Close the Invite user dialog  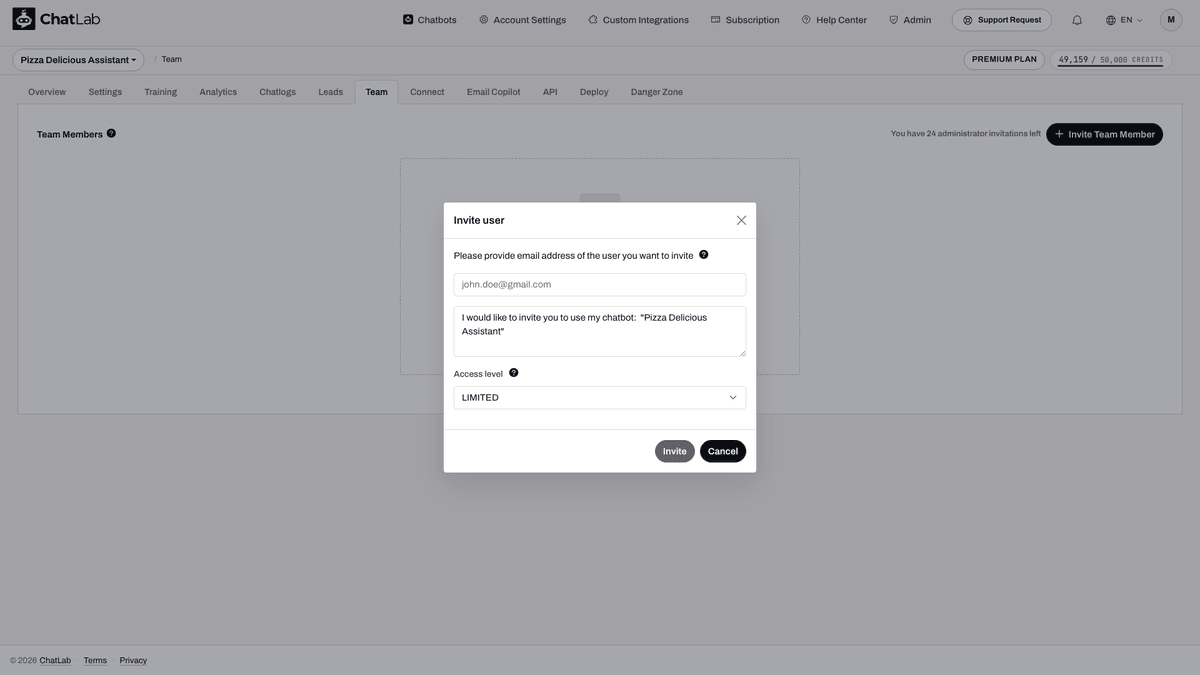click(741, 220)
